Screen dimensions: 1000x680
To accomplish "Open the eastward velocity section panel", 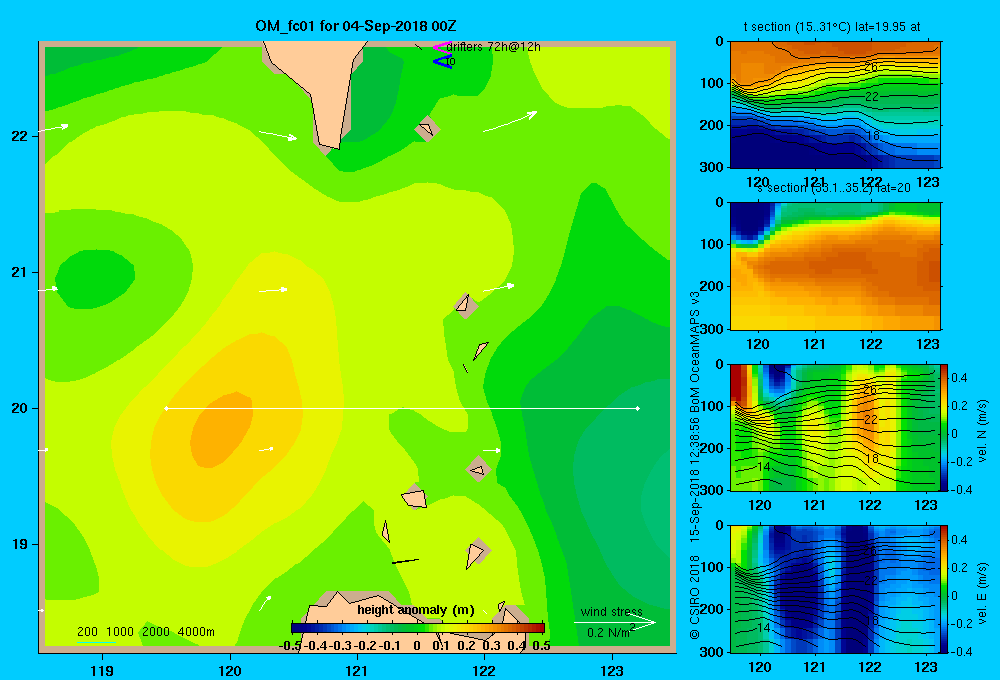I will pyautogui.click(x=835, y=589).
